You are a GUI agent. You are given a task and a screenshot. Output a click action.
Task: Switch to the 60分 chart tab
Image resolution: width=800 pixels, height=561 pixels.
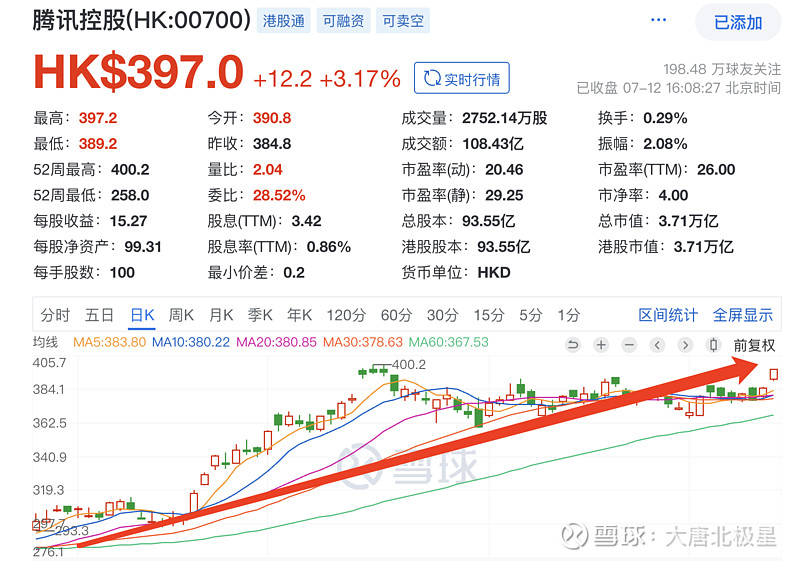(x=396, y=315)
